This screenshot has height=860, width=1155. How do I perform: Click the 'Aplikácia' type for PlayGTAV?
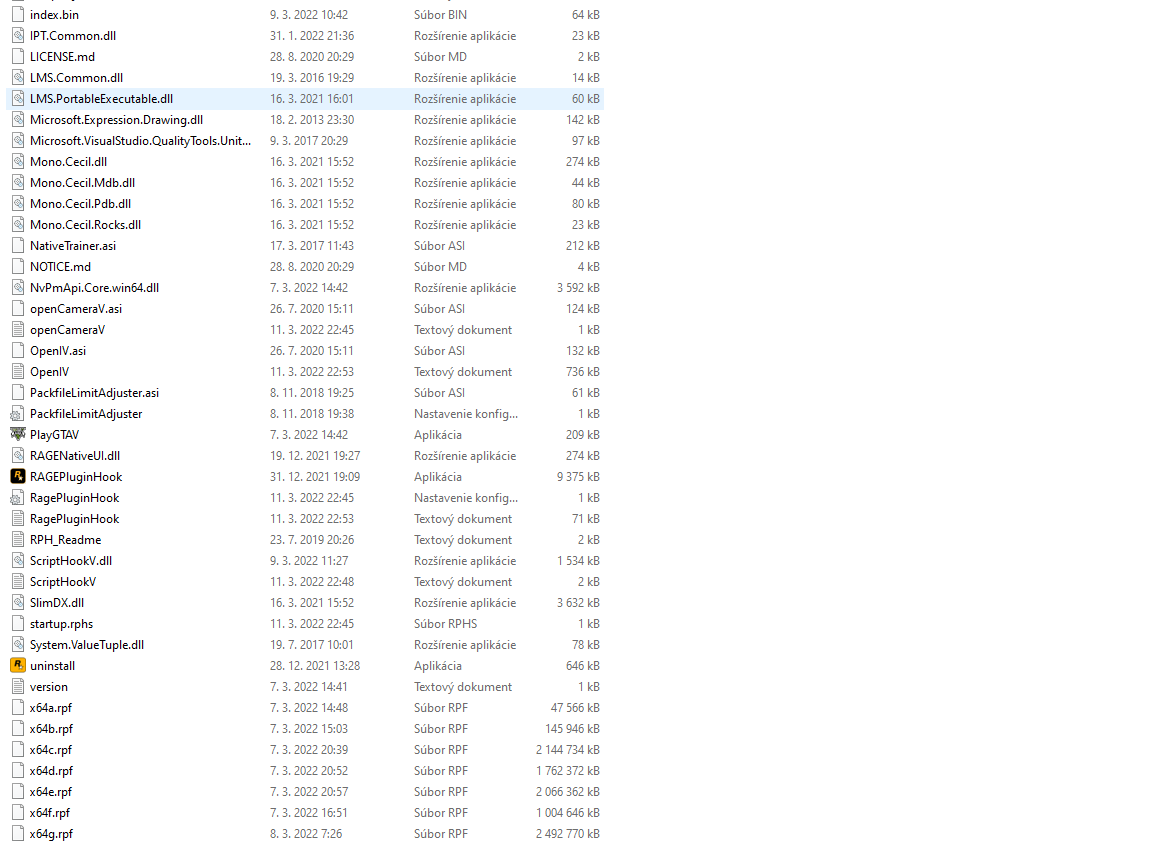tap(438, 434)
